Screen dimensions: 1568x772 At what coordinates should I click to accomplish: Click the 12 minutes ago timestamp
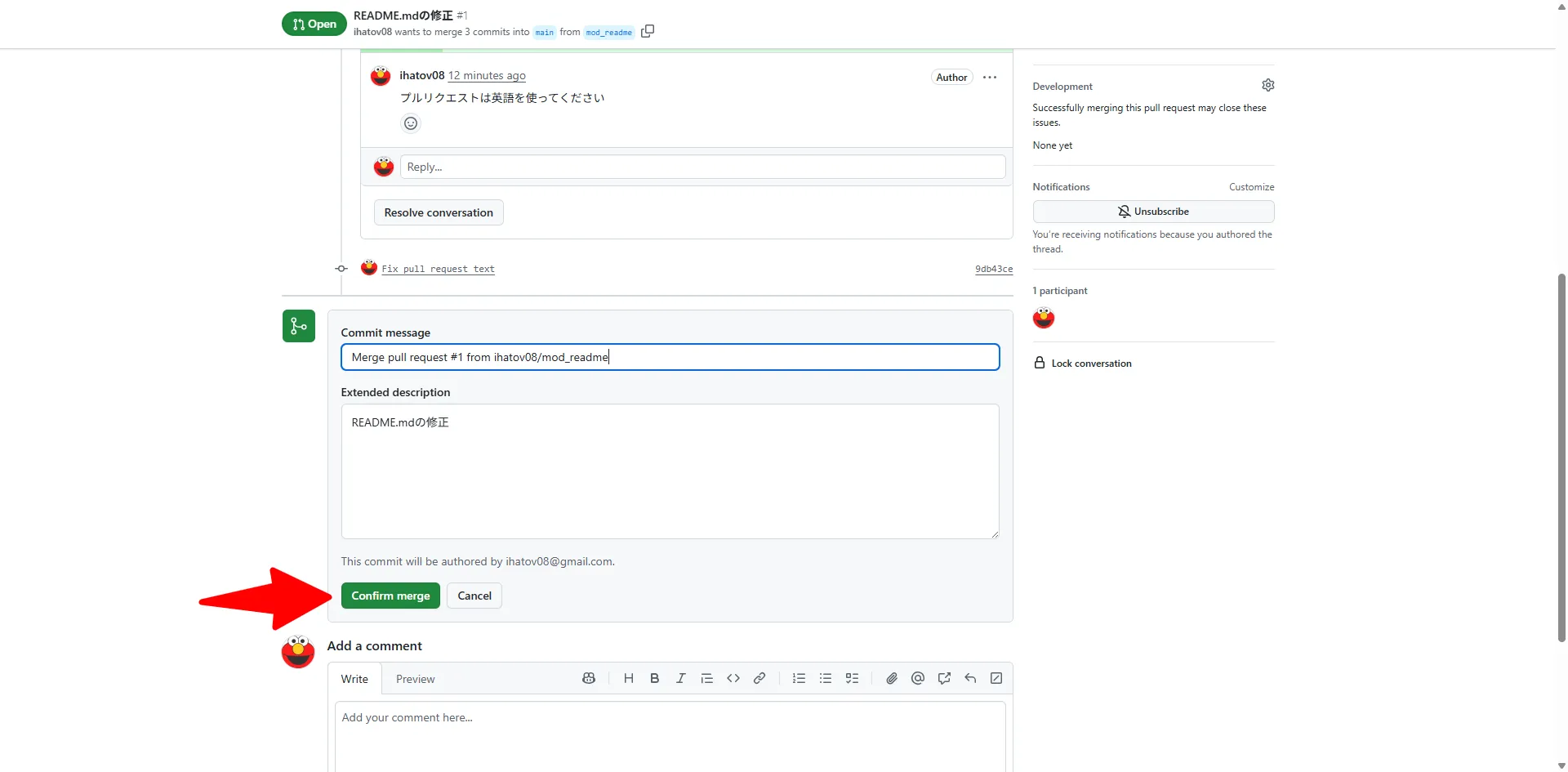click(x=487, y=75)
